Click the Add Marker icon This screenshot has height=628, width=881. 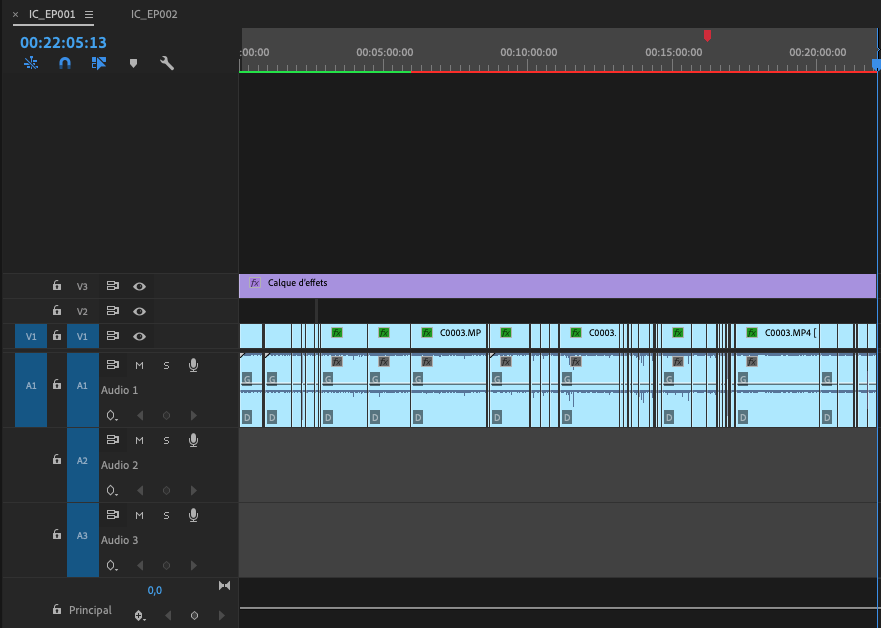coord(133,63)
